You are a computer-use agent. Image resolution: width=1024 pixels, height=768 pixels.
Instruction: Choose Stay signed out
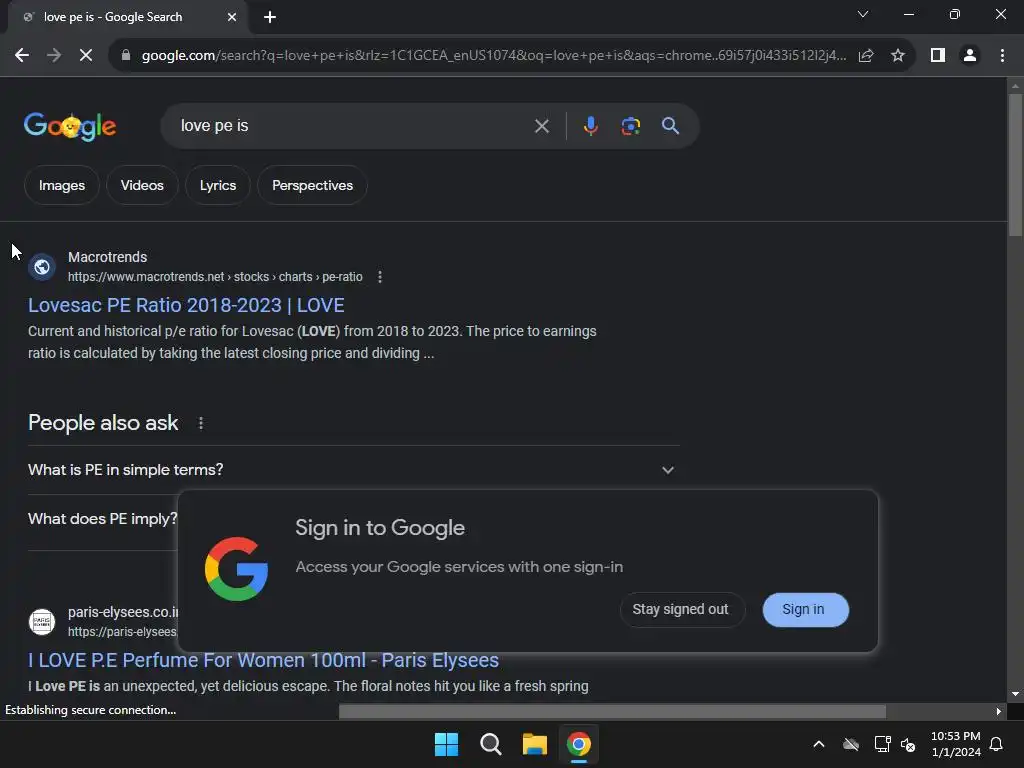point(680,609)
